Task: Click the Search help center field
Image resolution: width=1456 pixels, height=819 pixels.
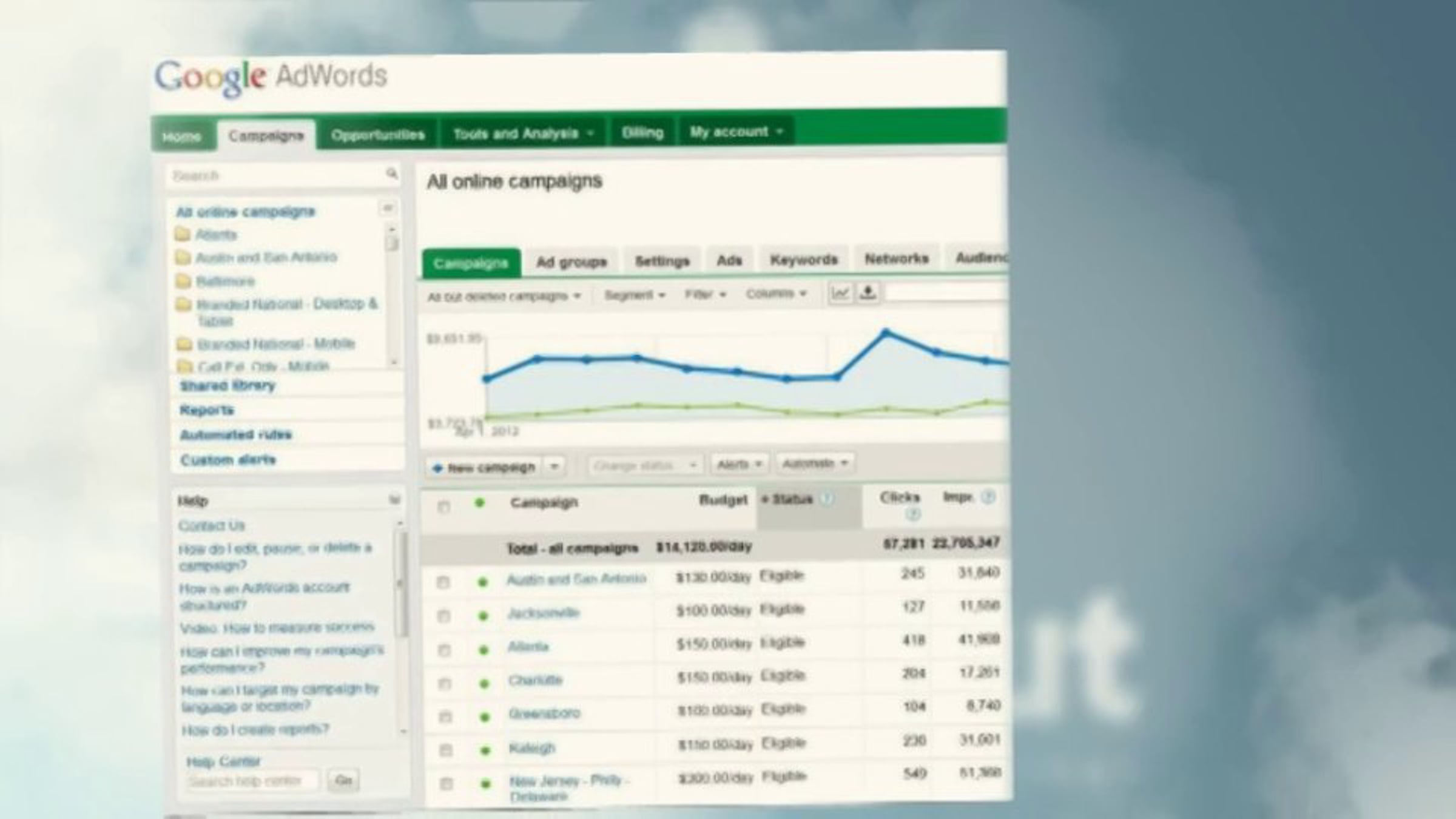Action: [251, 781]
